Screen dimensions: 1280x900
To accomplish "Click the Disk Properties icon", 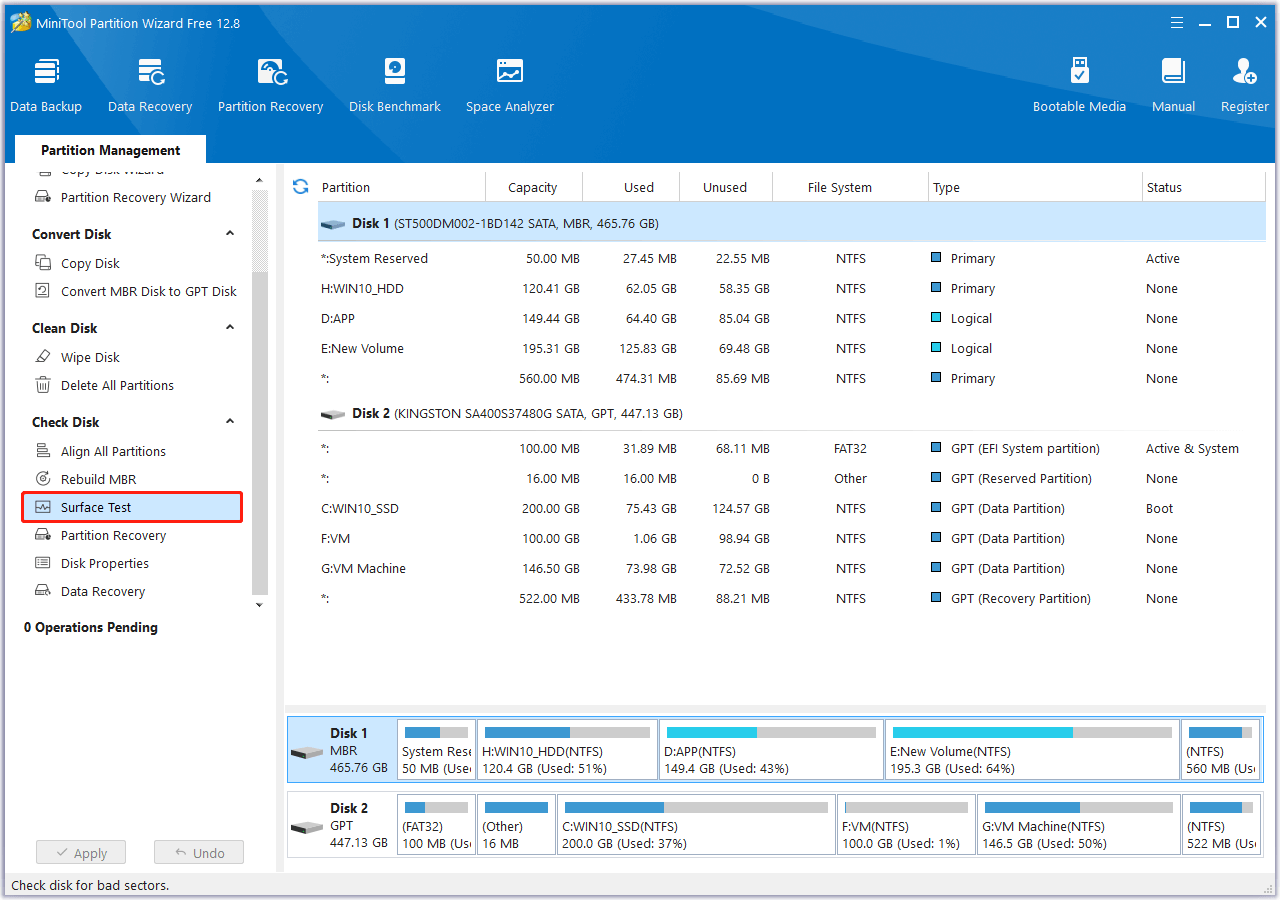I will (x=43, y=563).
